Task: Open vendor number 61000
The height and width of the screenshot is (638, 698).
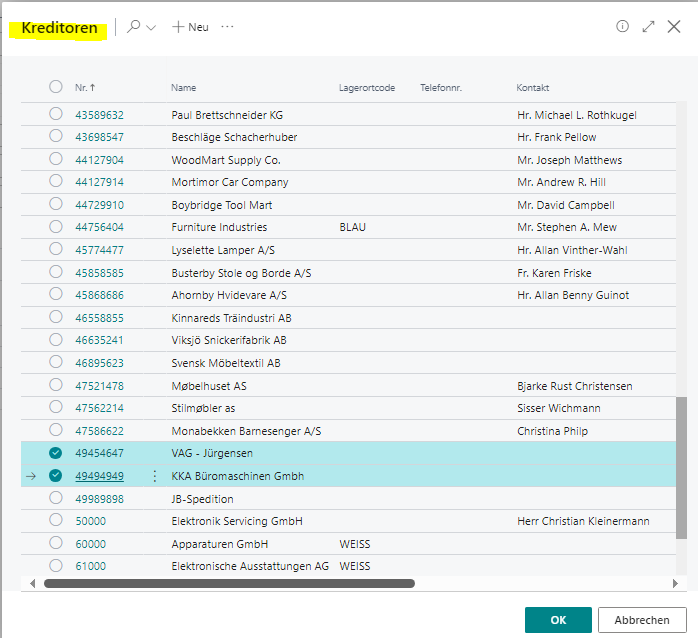Action: (x=90, y=566)
